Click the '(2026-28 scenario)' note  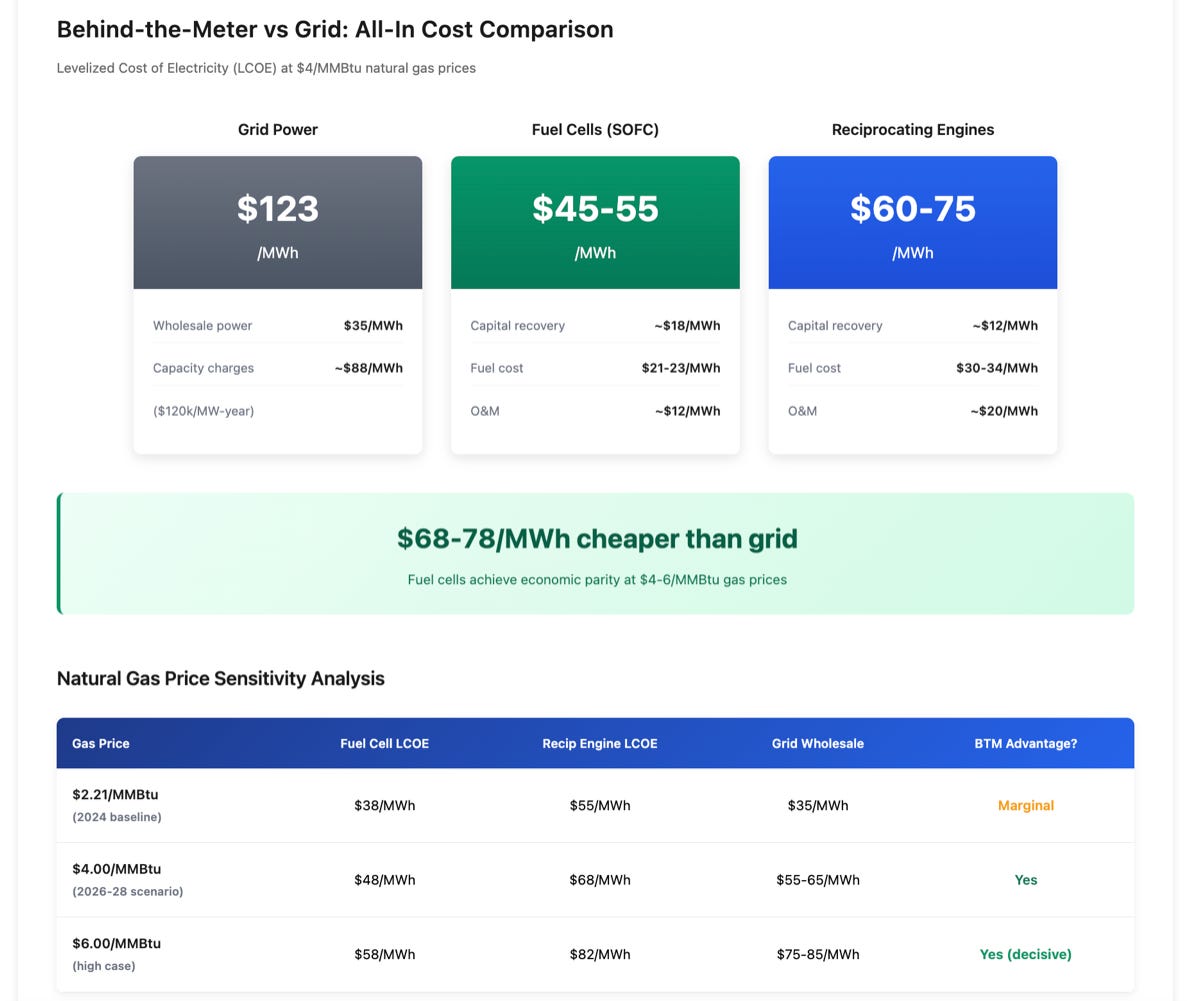click(128, 891)
